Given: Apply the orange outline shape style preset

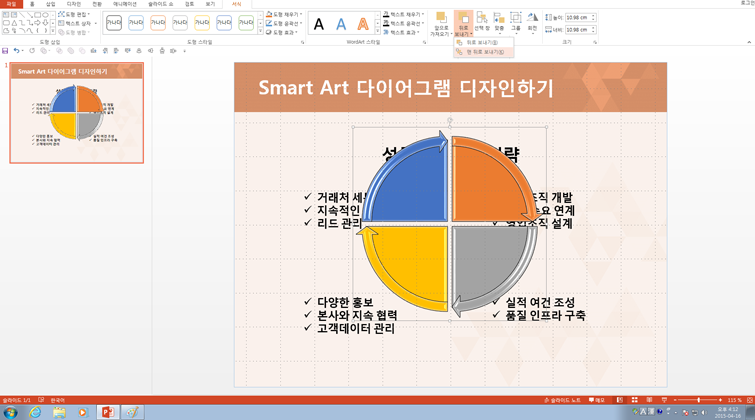Looking at the screenshot, I should point(158,23).
